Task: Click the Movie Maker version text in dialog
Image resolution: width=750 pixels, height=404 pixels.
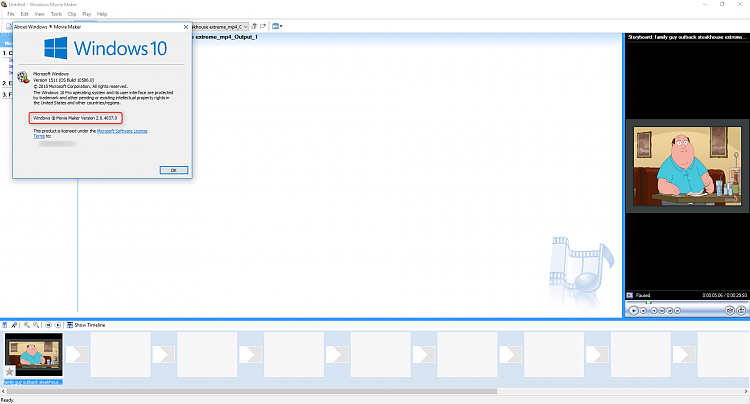Action: 75,118
